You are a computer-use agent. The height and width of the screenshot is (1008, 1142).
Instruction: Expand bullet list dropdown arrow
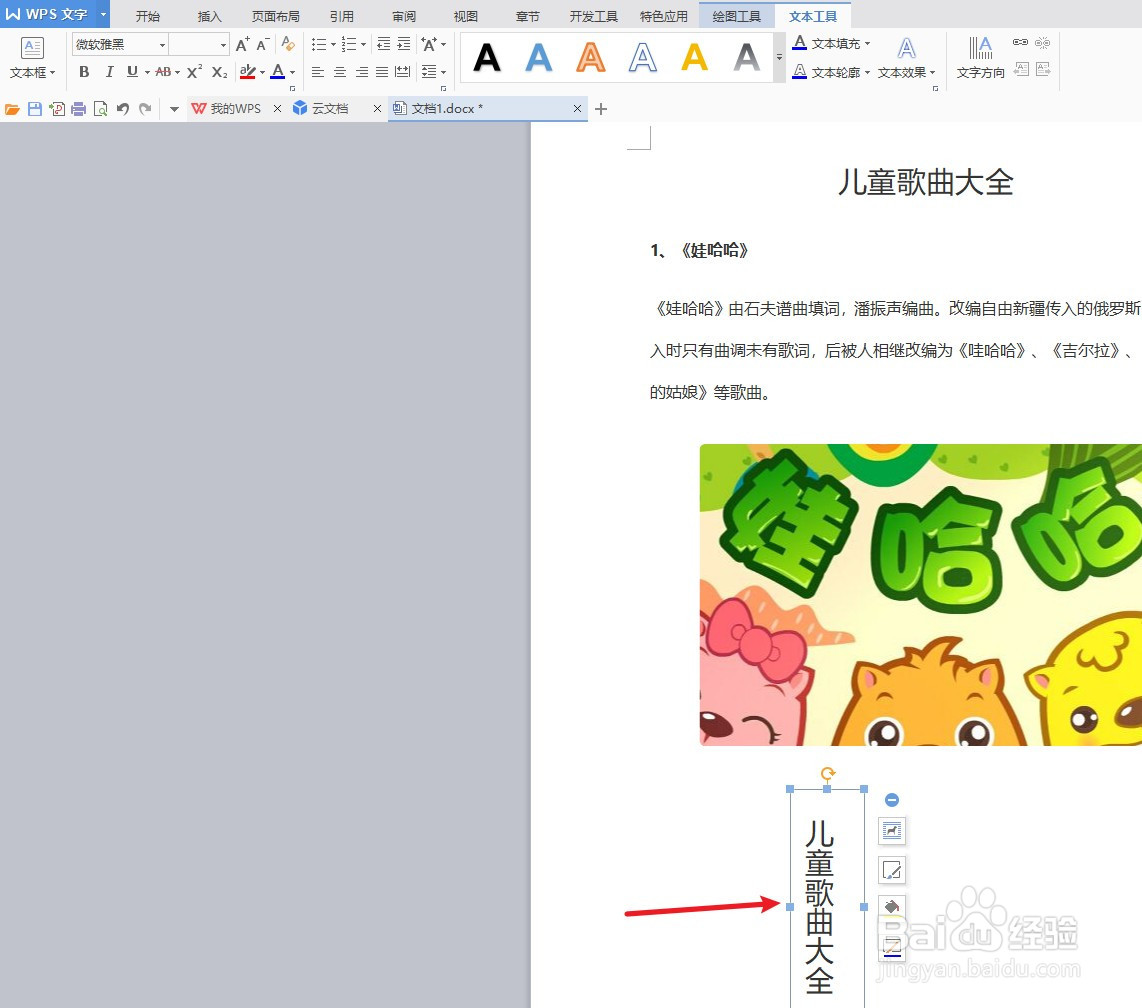click(334, 45)
